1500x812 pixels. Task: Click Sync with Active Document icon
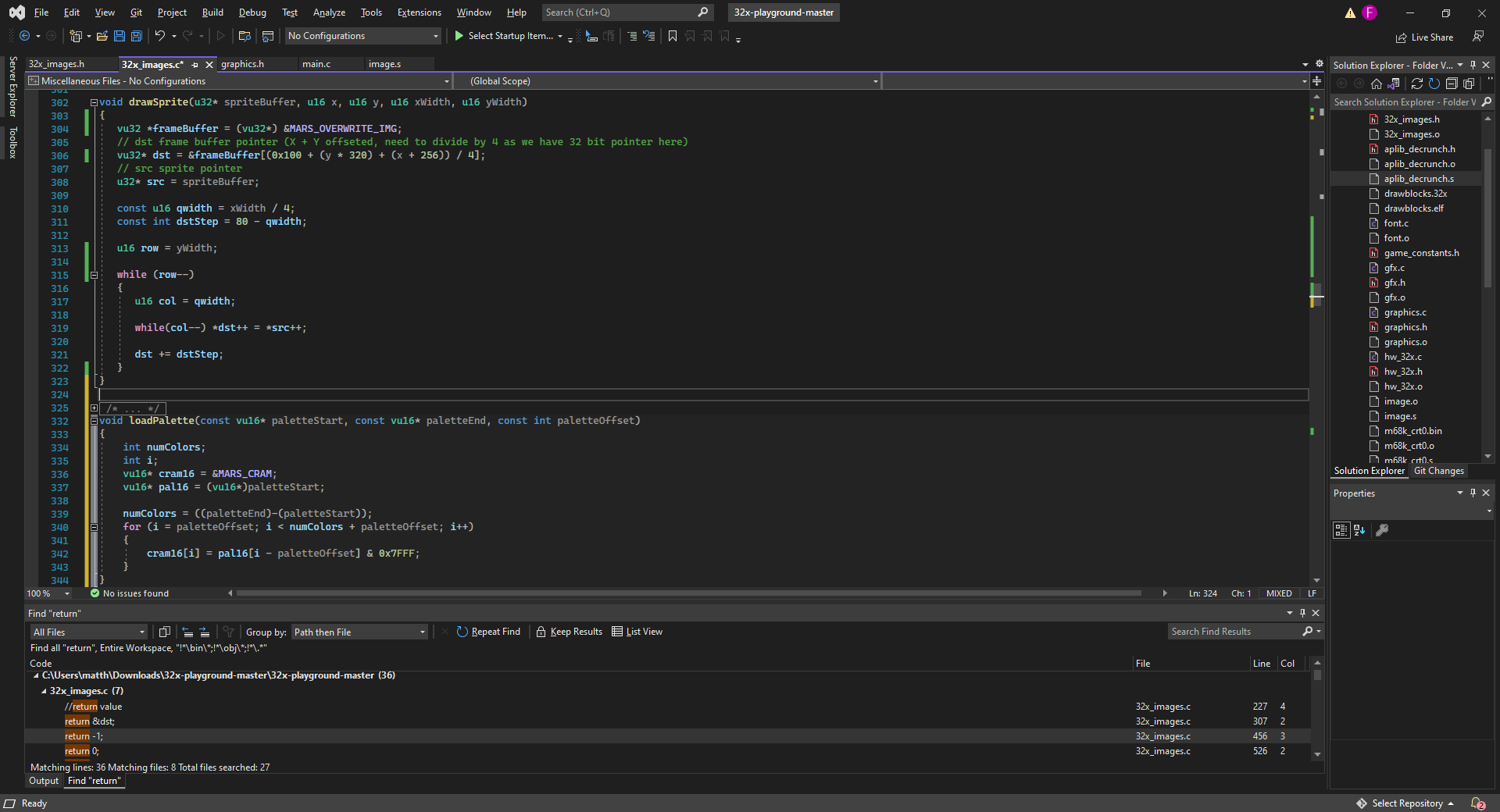point(1417,84)
